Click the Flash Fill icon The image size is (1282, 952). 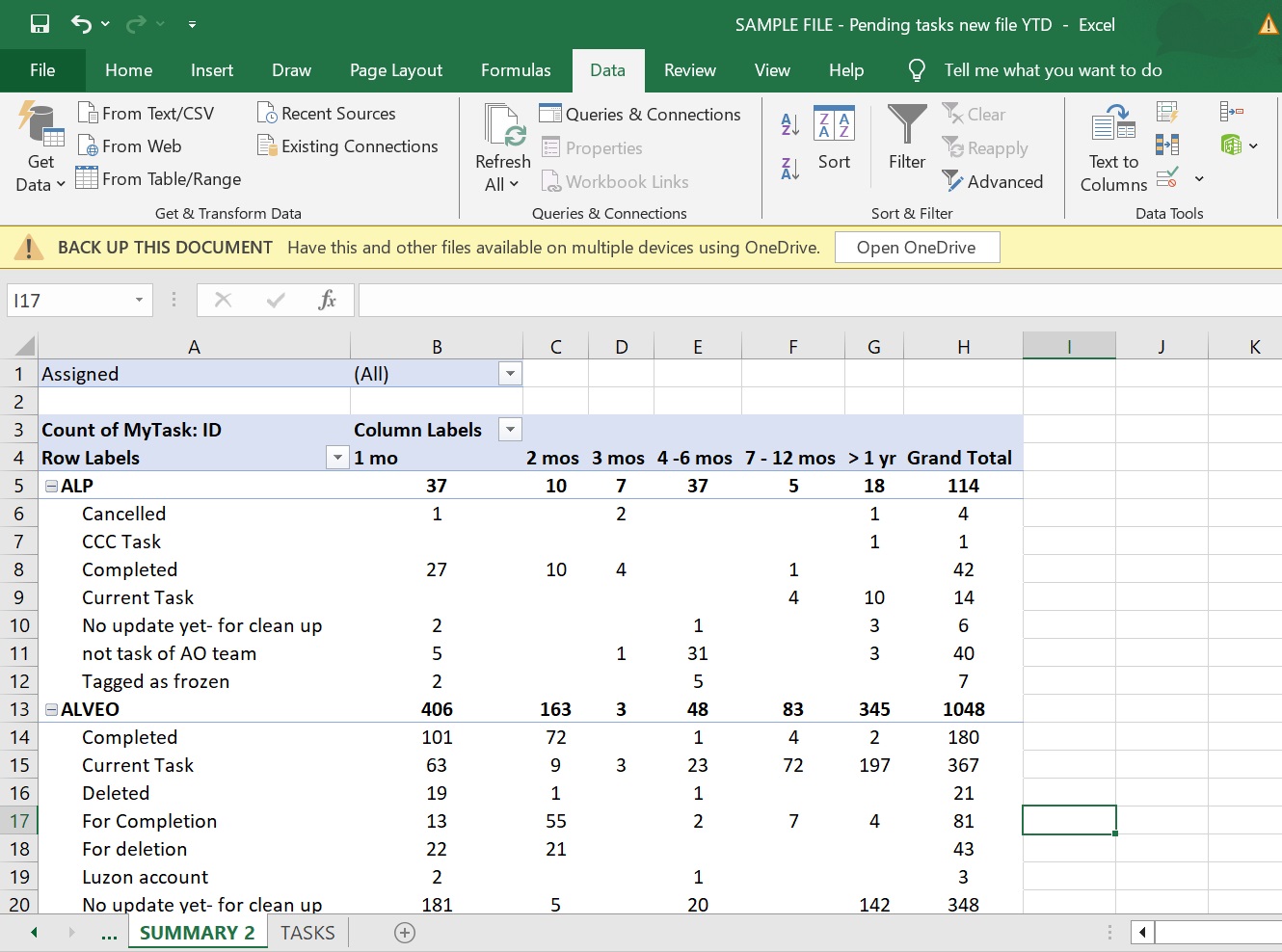[1167, 113]
